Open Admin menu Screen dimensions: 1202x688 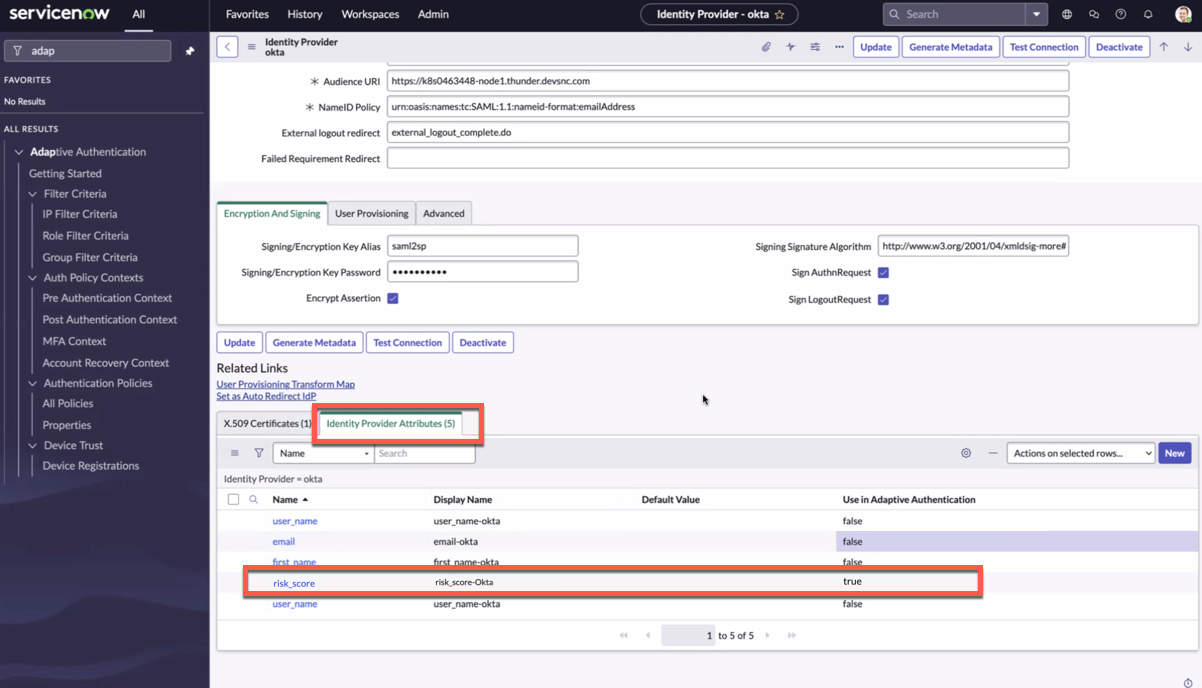coord(433,15)
